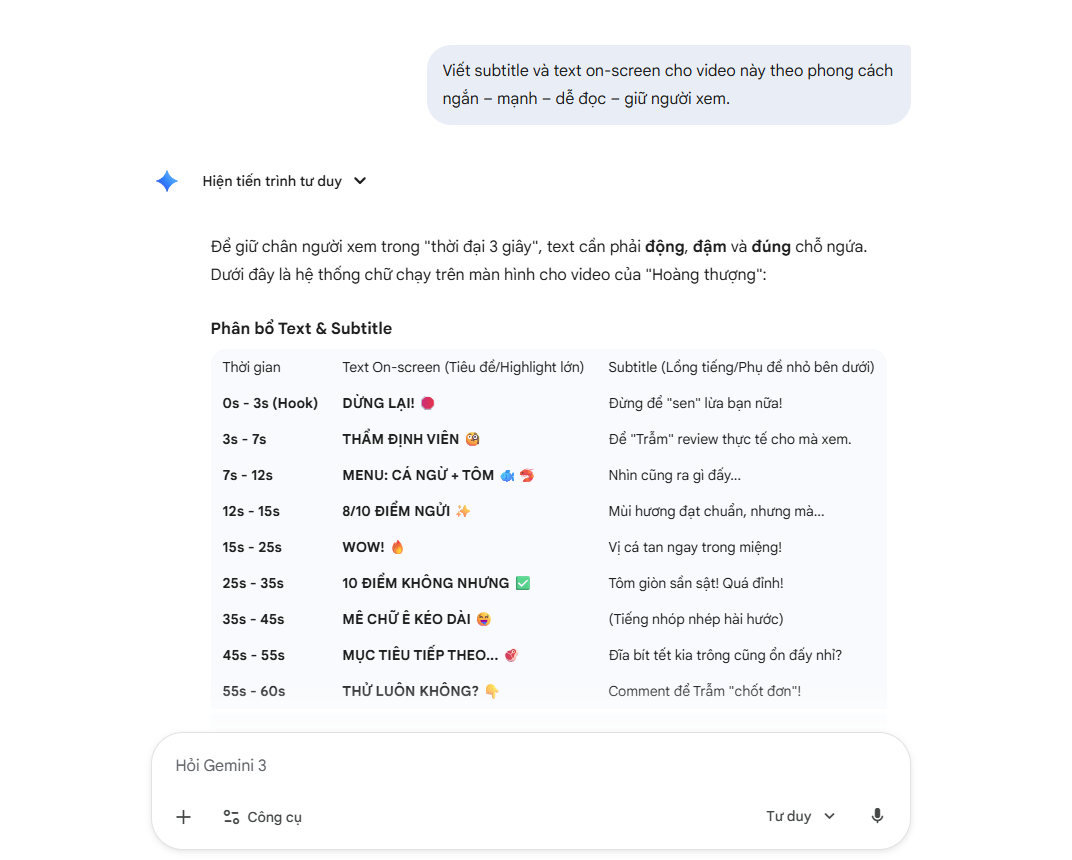This screenshot has height=860, width=1072.
Task: Click the pointing-down emoji in last row
Action: [x=492, y=691]
